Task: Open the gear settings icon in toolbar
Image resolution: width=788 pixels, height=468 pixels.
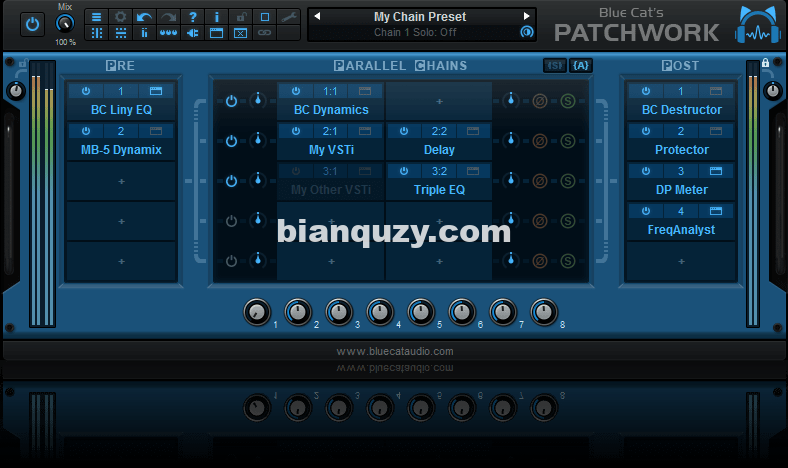Action: click(120, 17)
